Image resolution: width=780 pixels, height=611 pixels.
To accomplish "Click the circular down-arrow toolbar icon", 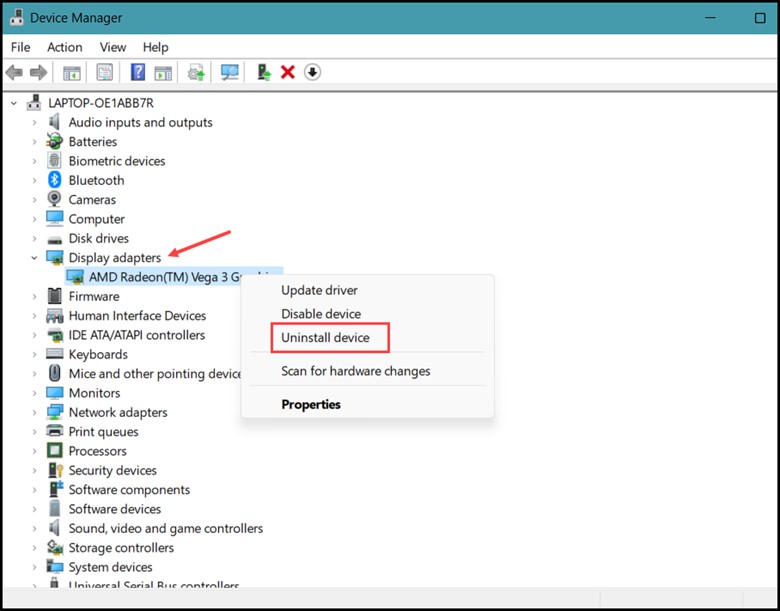I will coord(312,73).
